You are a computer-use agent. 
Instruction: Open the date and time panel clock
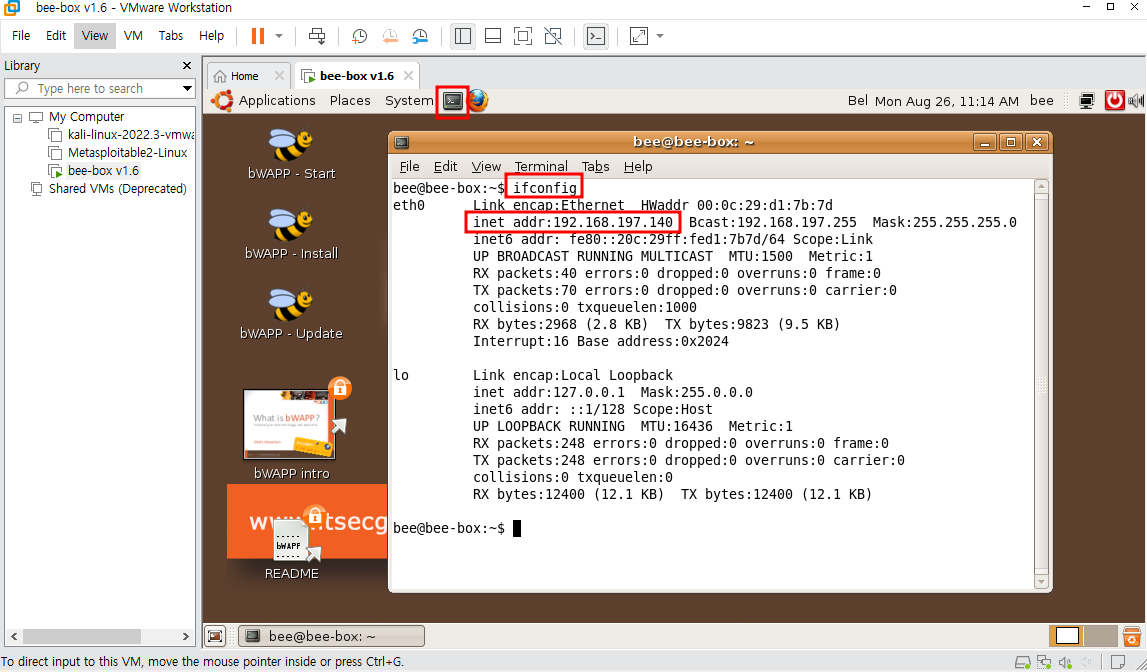click(947, 101)
